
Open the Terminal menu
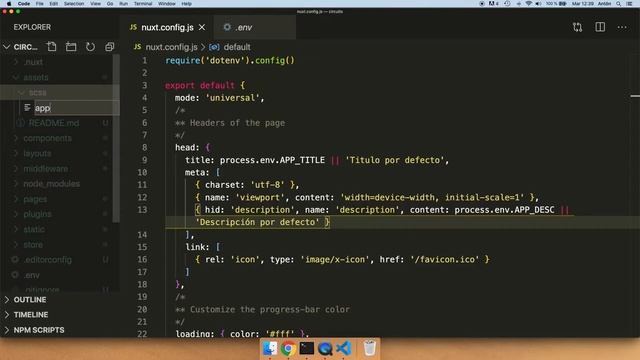143,4
